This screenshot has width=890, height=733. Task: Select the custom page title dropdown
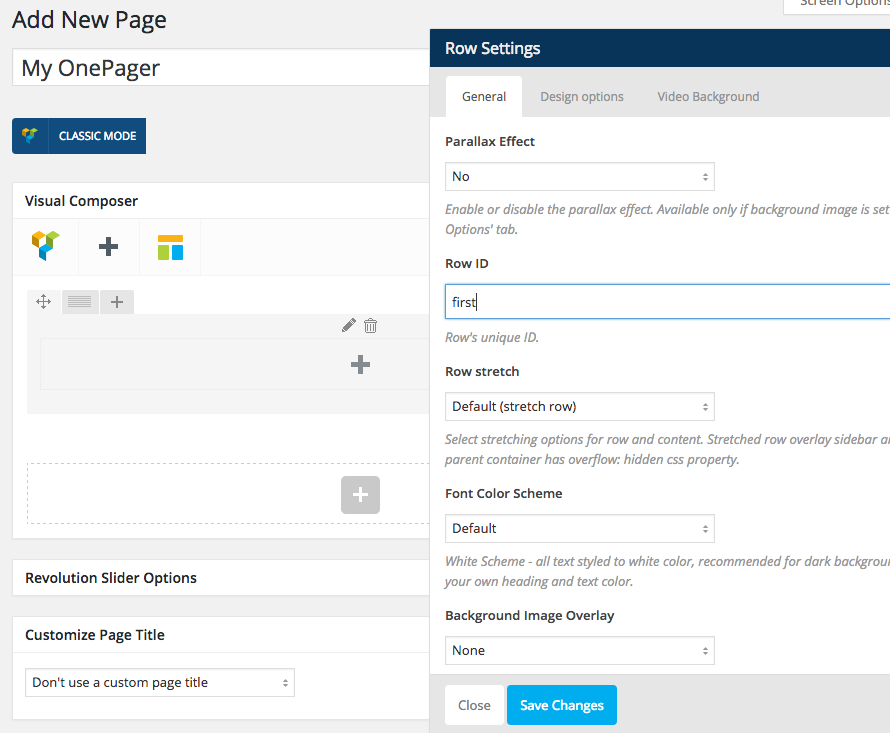pos(160,682)
